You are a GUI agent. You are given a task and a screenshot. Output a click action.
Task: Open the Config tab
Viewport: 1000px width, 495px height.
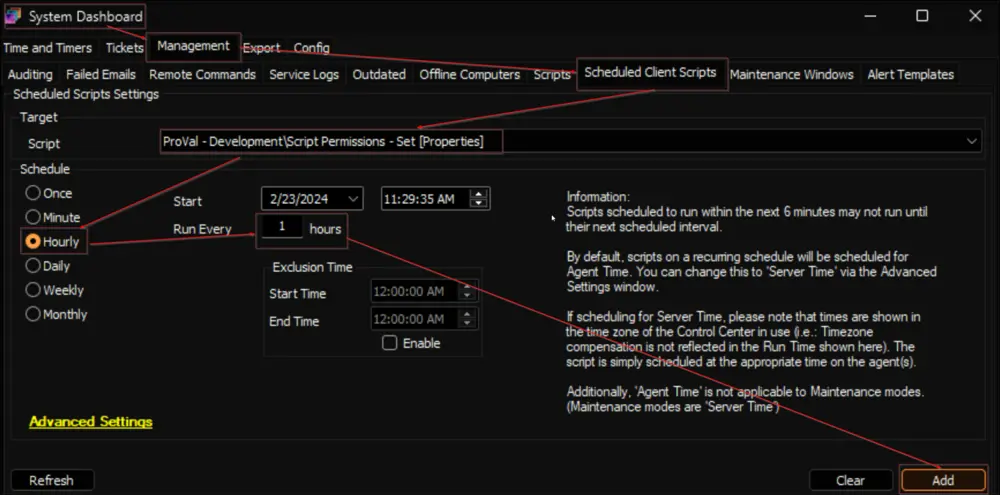pos(311,48)
